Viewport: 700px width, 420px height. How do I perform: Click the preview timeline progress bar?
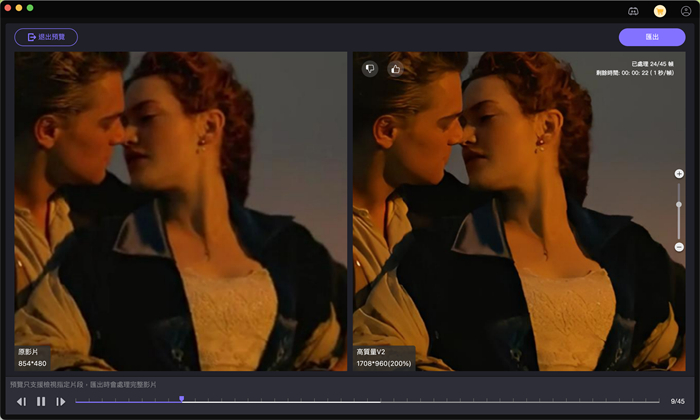coord(367,402)
